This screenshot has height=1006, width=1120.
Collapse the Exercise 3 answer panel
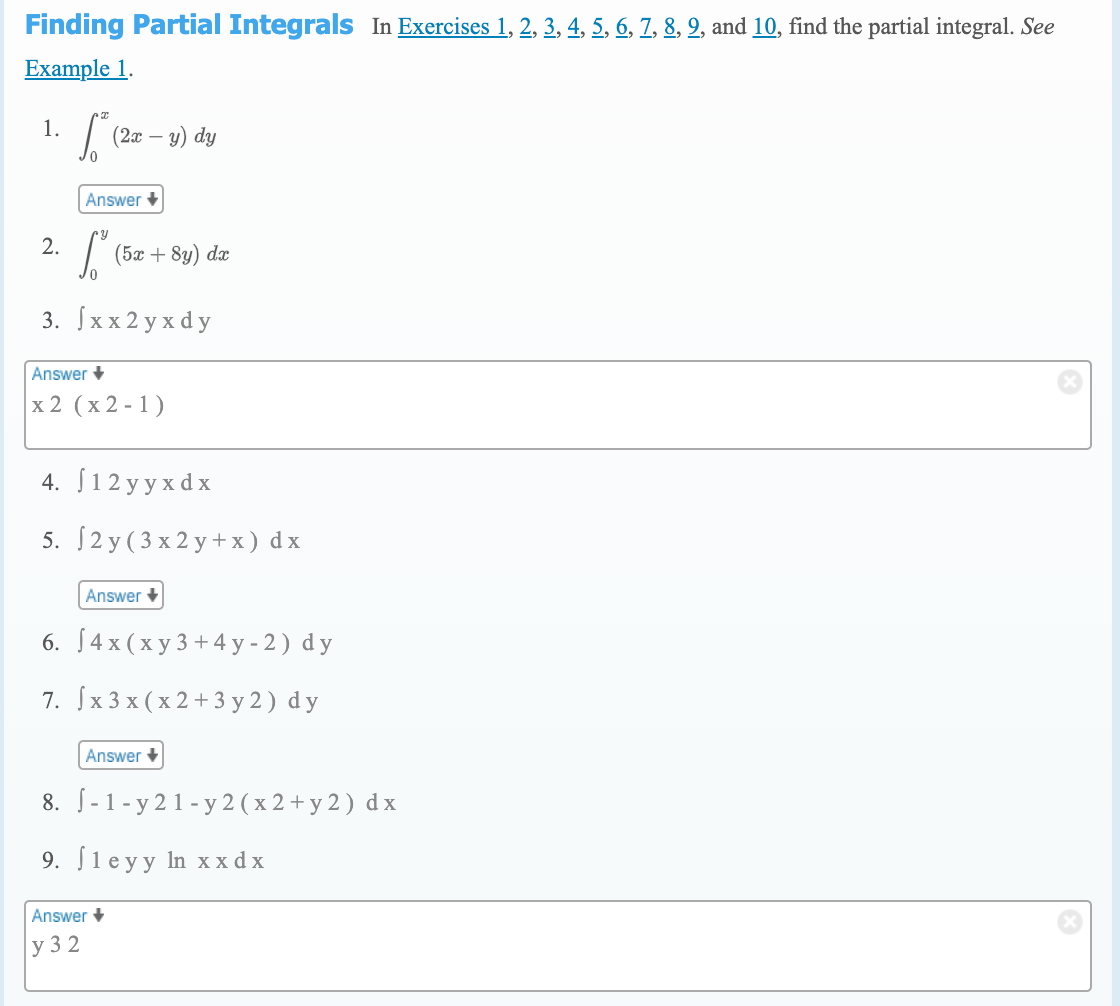(x=66, y=373)
